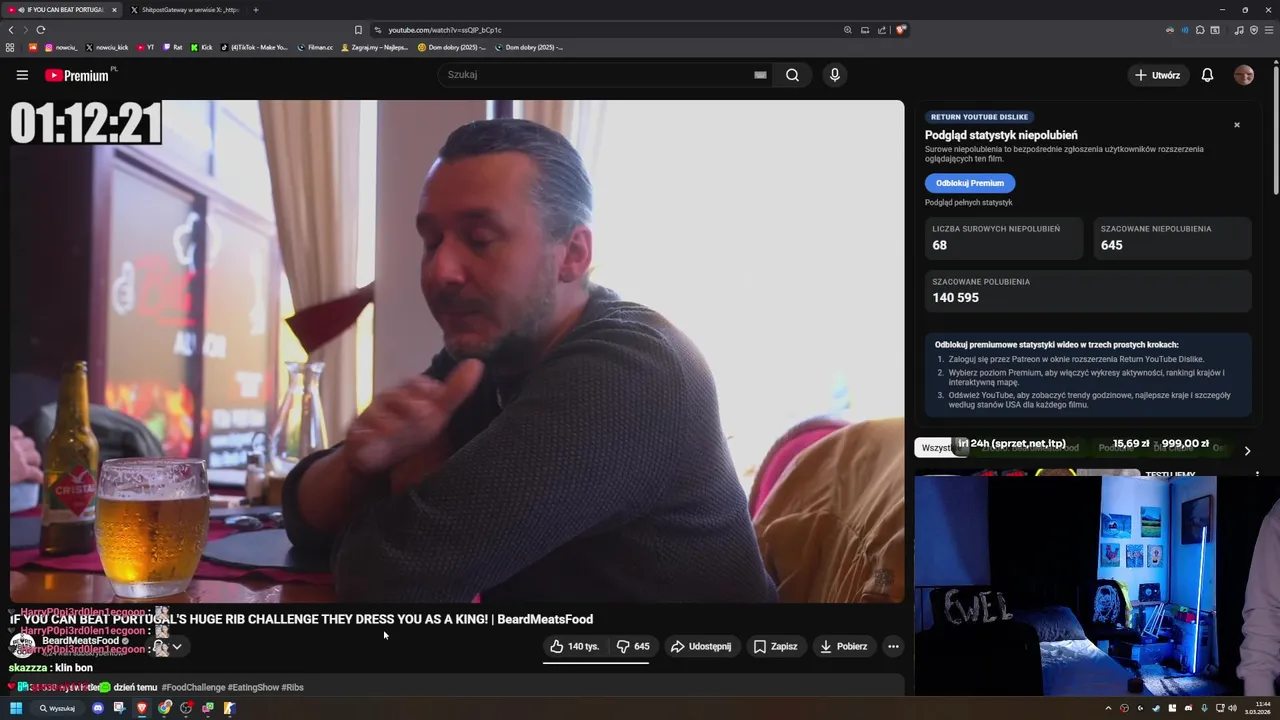Open Brave Shields lion icon

coord(901,30)
